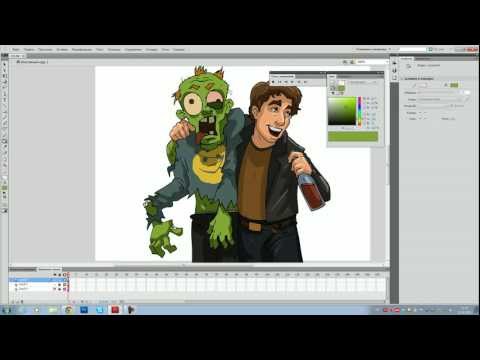
Task: Click the green fill swatch in properties panel
Action: point(454,85)
